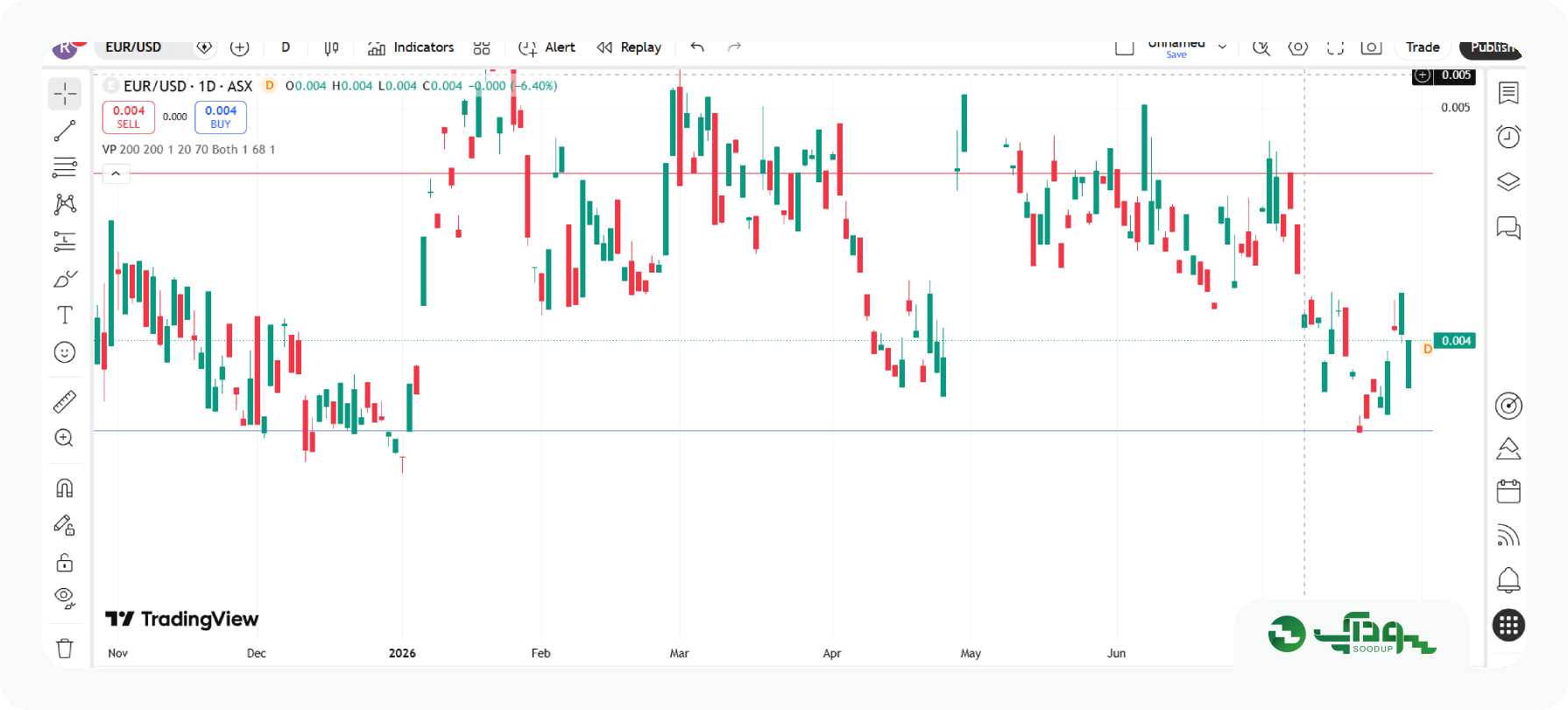Image resolution: width=1568 pixels, height=710 pixels.
Task: Open the D timeframe interval selector
Action: click(286, 47)
